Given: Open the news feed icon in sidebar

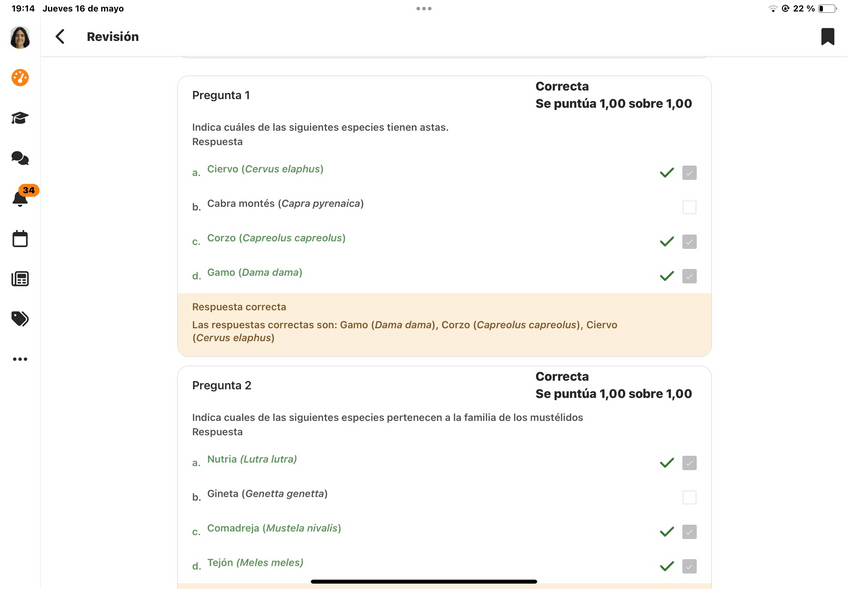Looking at the screenshot, I should point(20,279).
